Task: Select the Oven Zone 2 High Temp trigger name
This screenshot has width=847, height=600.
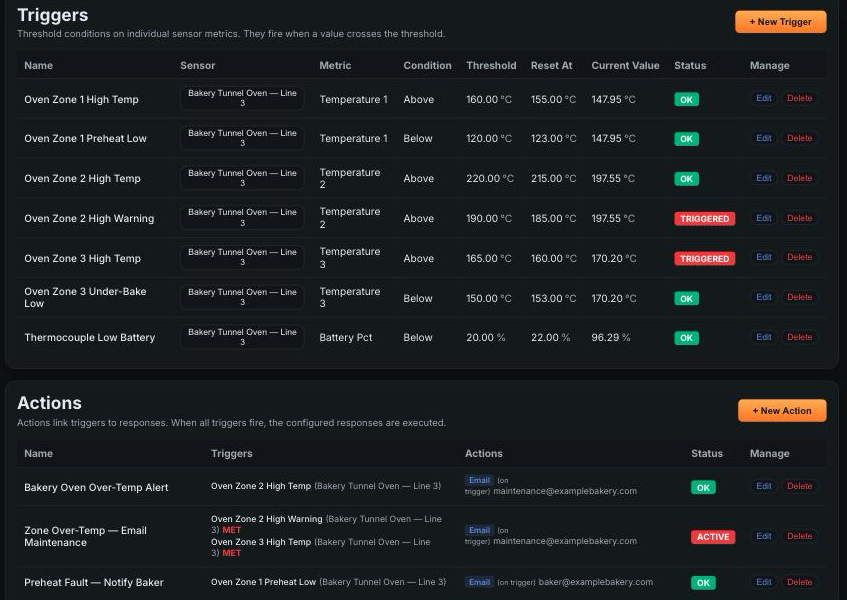Action: [x=82, y=179]
